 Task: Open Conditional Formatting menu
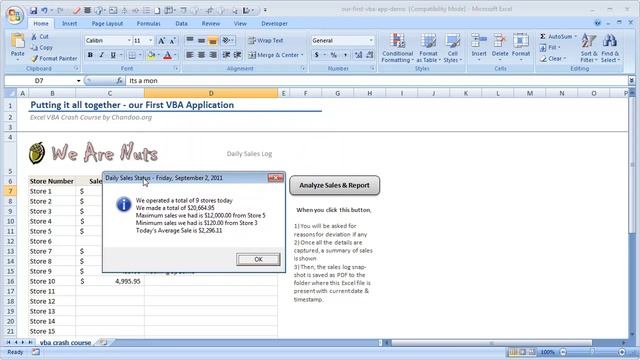coord(398,48)
